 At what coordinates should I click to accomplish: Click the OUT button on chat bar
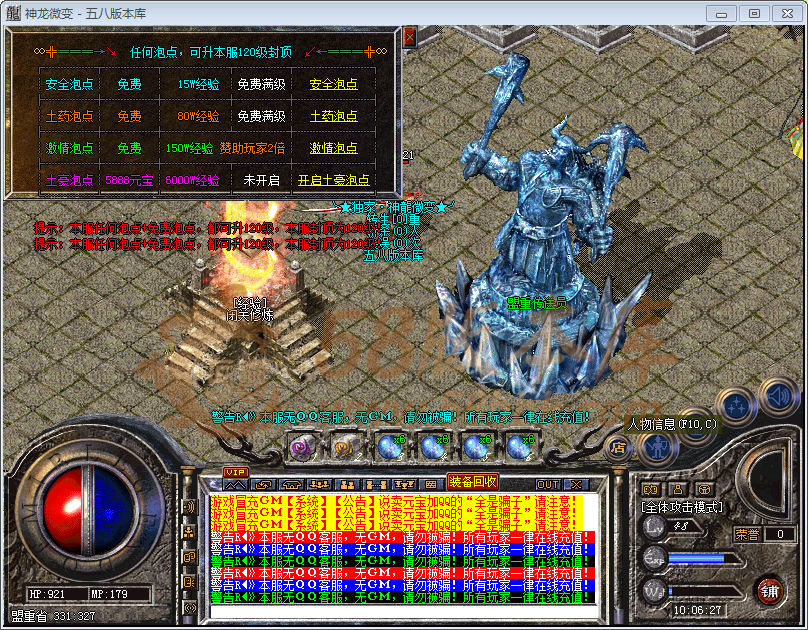(548, 484)
